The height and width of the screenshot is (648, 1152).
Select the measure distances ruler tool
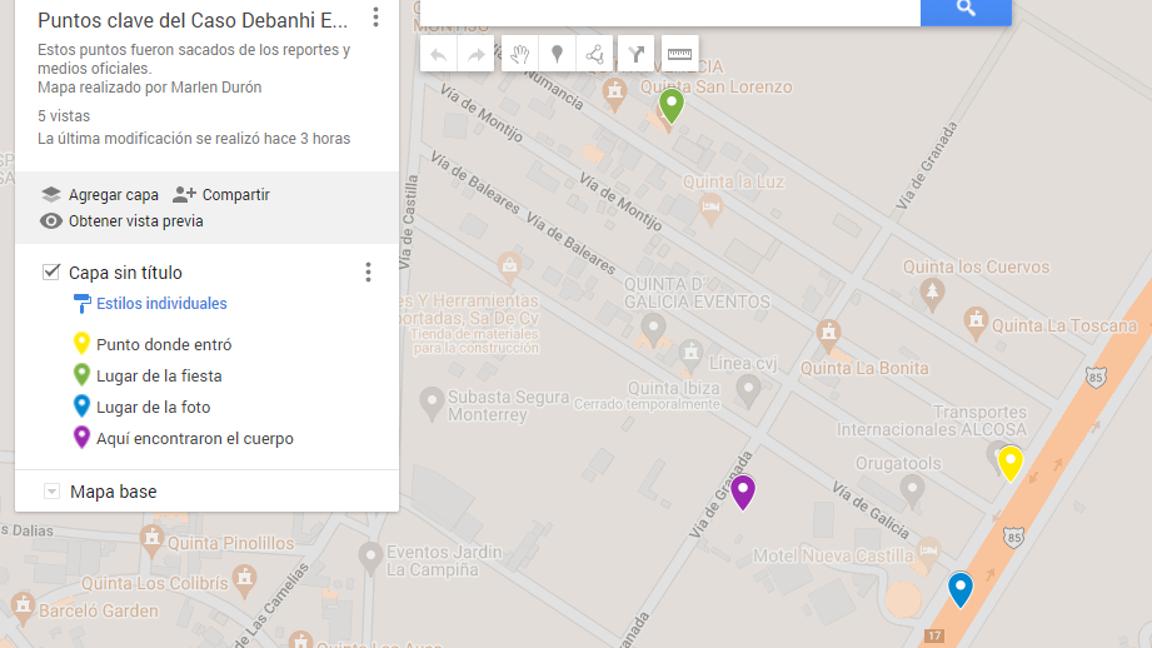(x=680, y=54)
